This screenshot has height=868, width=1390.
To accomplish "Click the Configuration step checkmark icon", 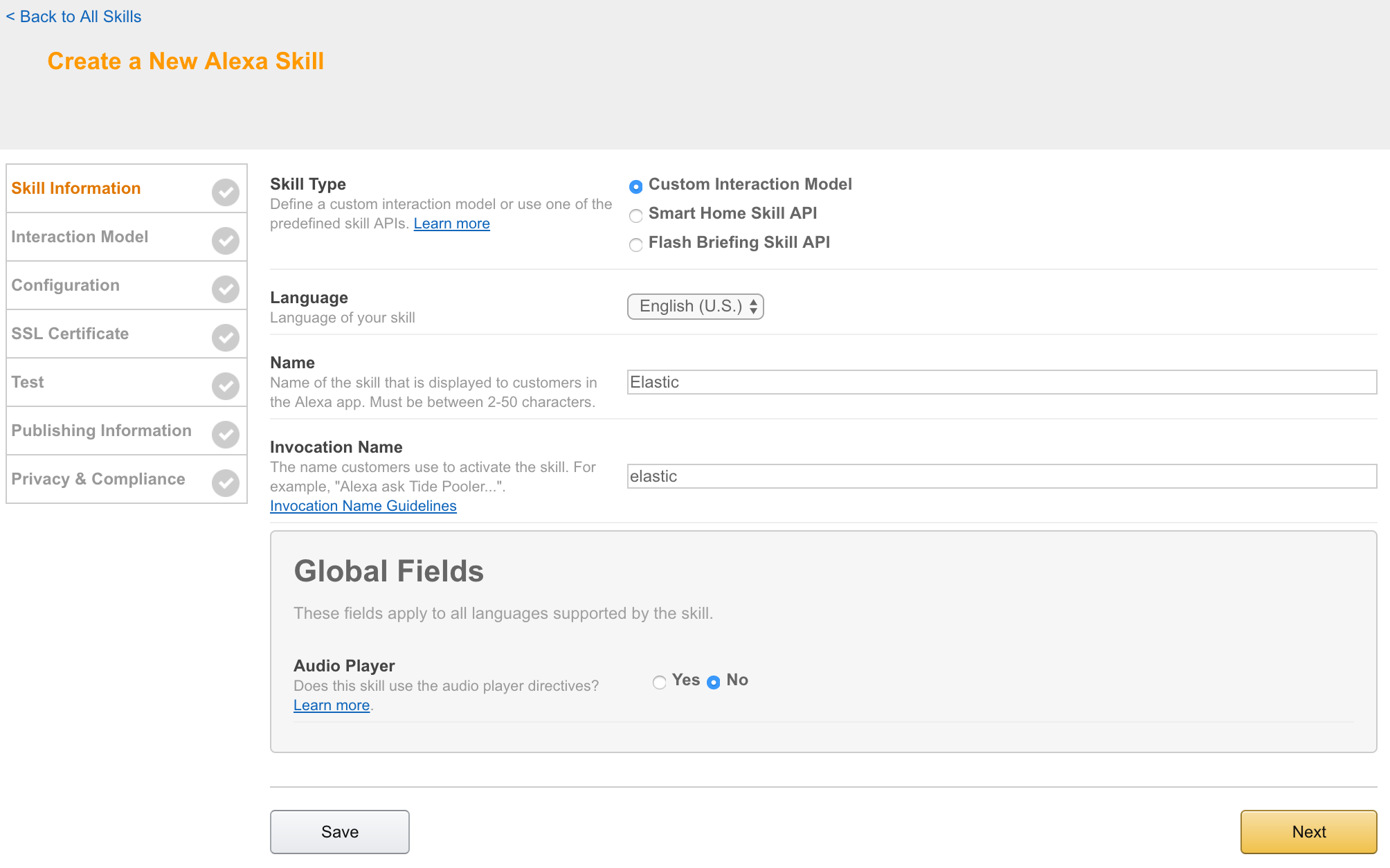I will coord(225,289).
